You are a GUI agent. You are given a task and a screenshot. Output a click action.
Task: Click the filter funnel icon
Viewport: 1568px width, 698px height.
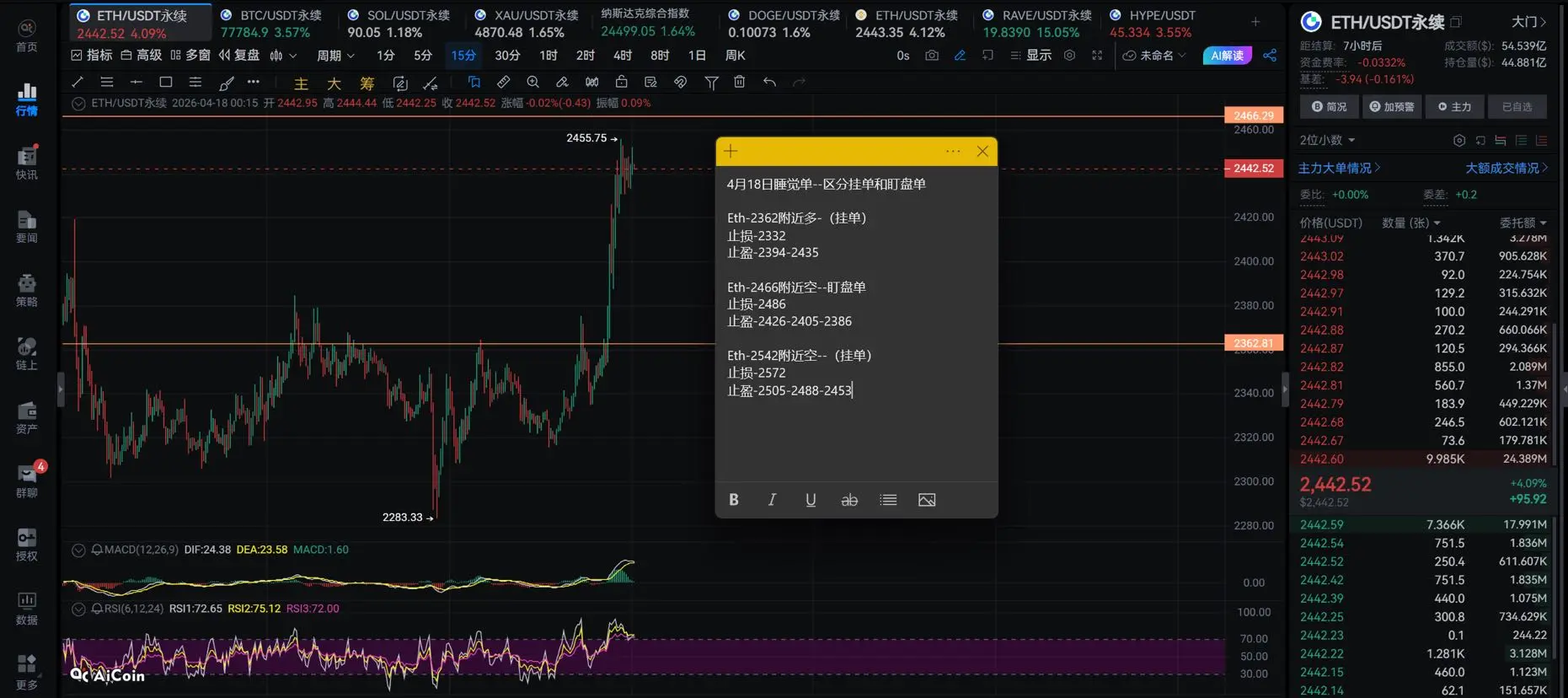coord(711,83)
